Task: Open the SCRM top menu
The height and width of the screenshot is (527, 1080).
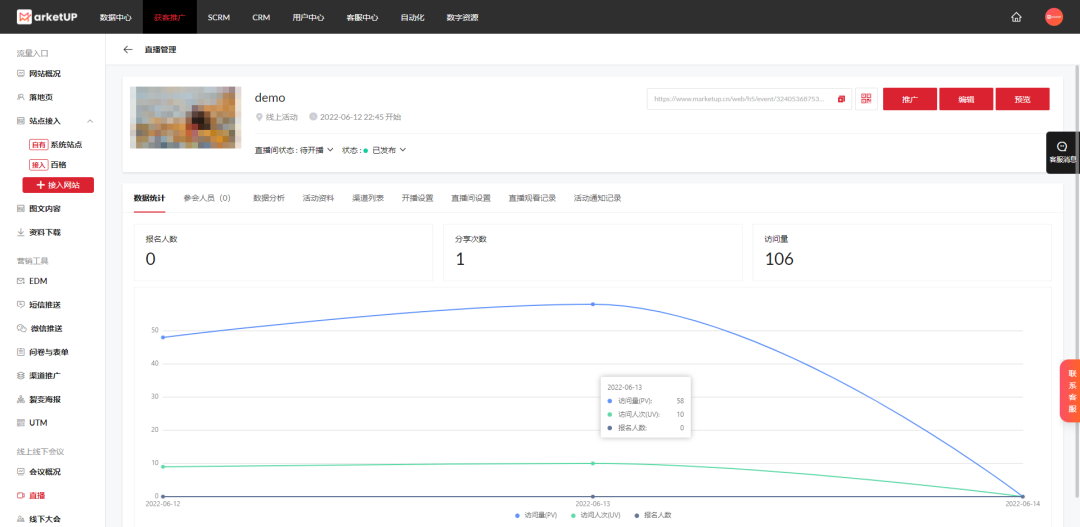Action: click(x=218, y=17)
